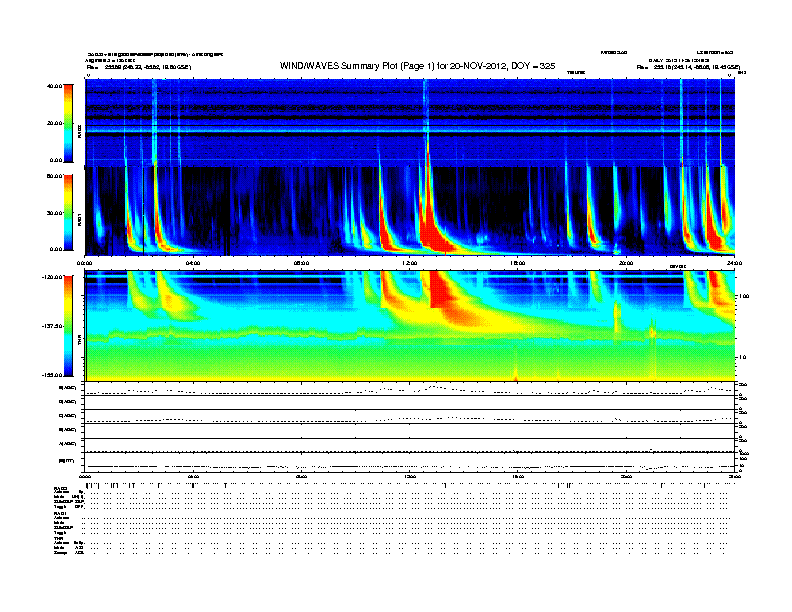The width and height of the screenshot is (792, 612).
Task: Click the -137.50 label on TNR color scale
Action: pyautogui.click(x=52, y=326)
